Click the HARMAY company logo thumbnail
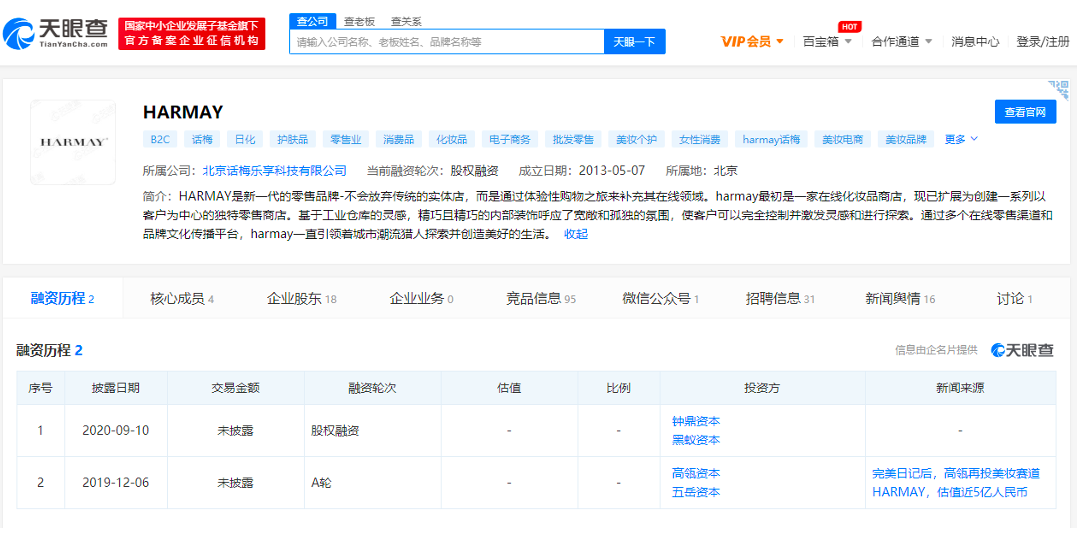 pyautogui.click(x=72, y=142)
